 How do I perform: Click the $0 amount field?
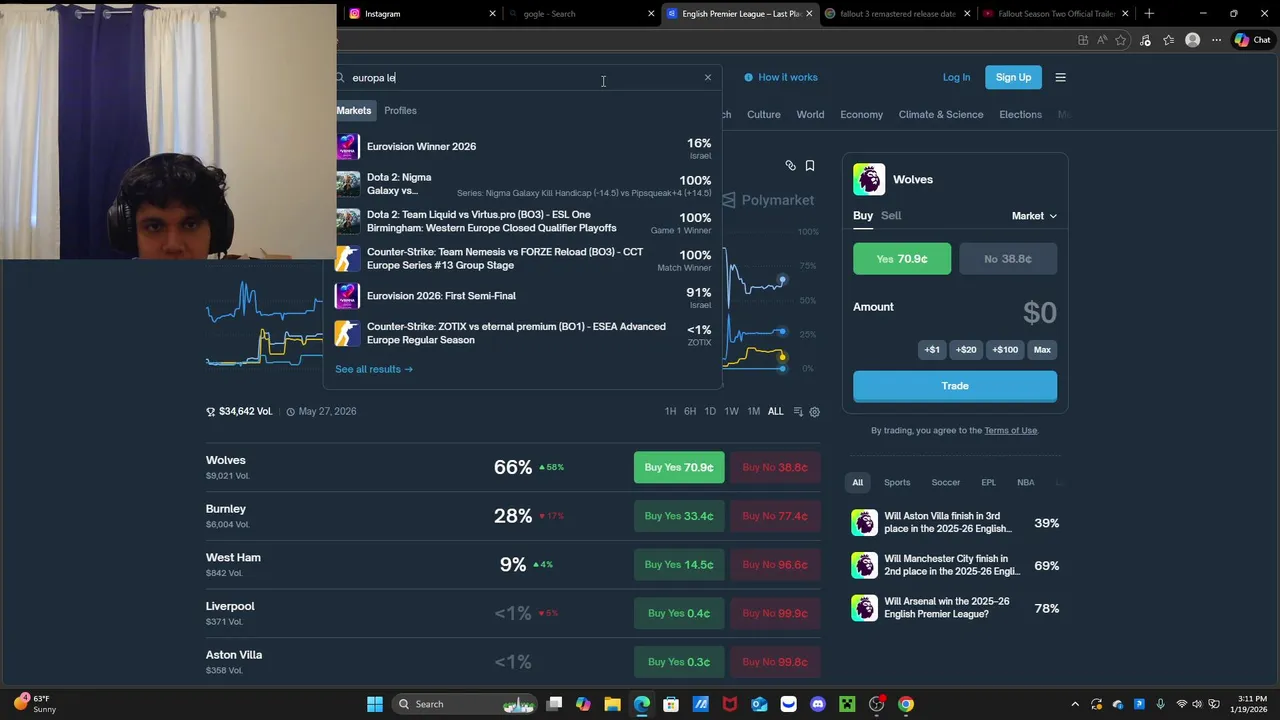pos(1040,312)
